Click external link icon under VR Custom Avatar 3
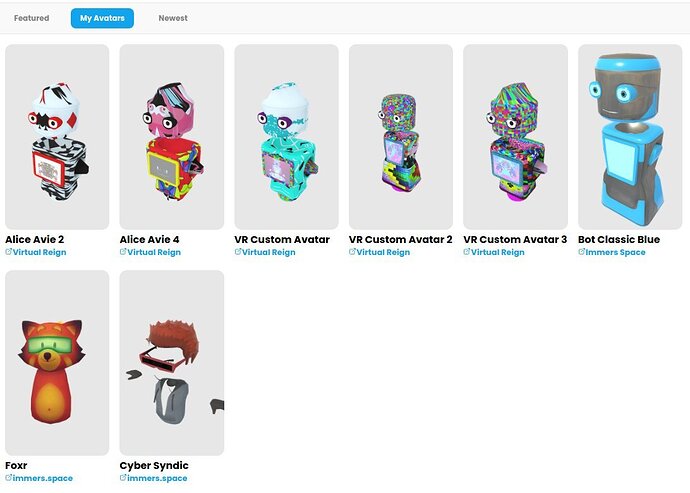Screen dimensions: 690x493 [x=466, y=252]
